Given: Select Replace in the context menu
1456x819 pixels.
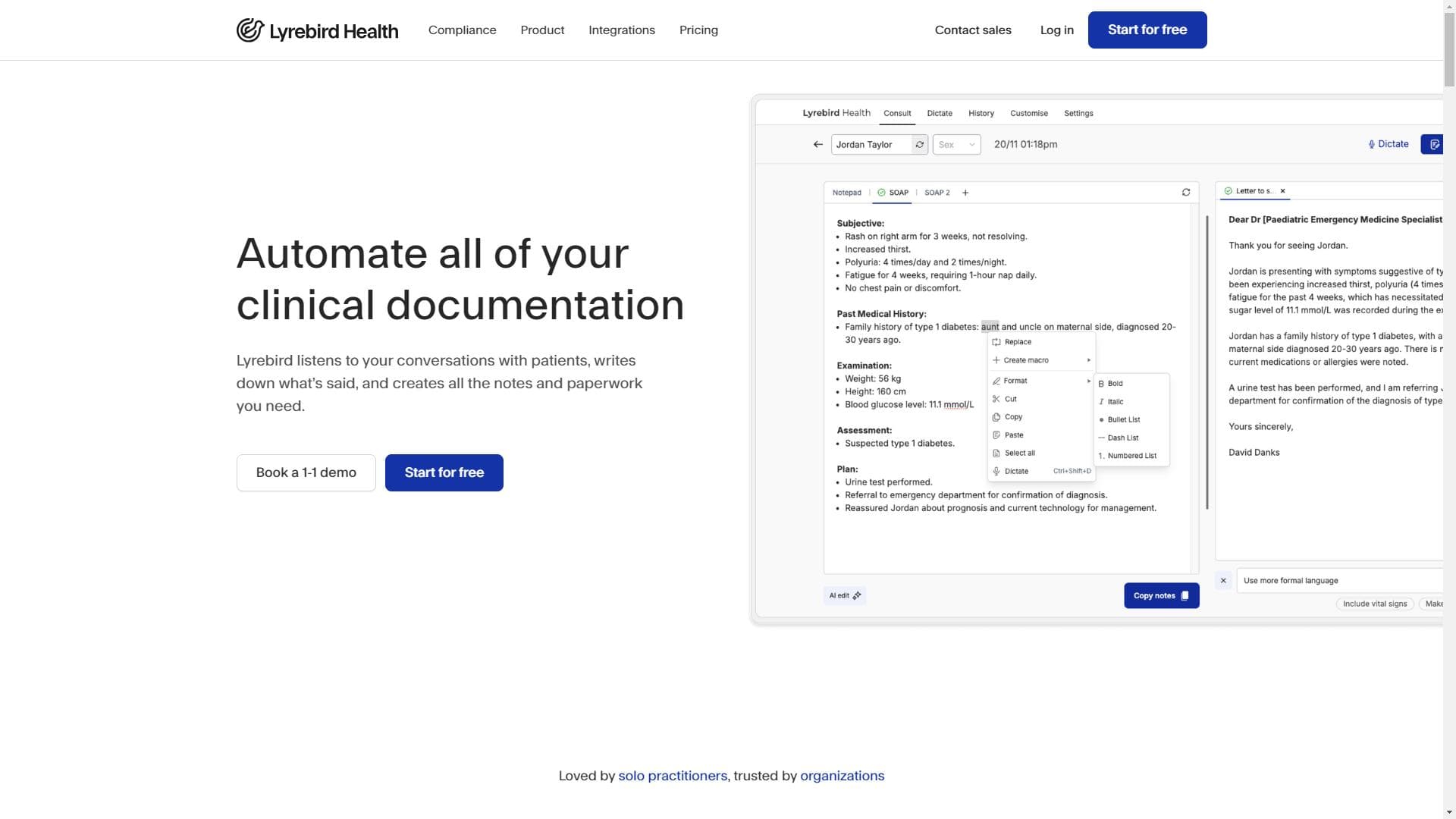Looking at the screenshot, I should (1018, 342).
